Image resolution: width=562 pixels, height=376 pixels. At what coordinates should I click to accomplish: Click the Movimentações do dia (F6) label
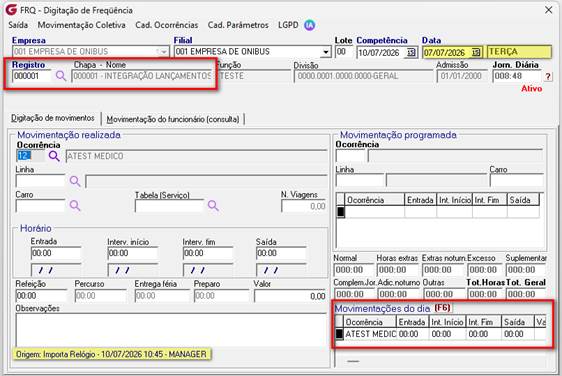tap(393, 309)
